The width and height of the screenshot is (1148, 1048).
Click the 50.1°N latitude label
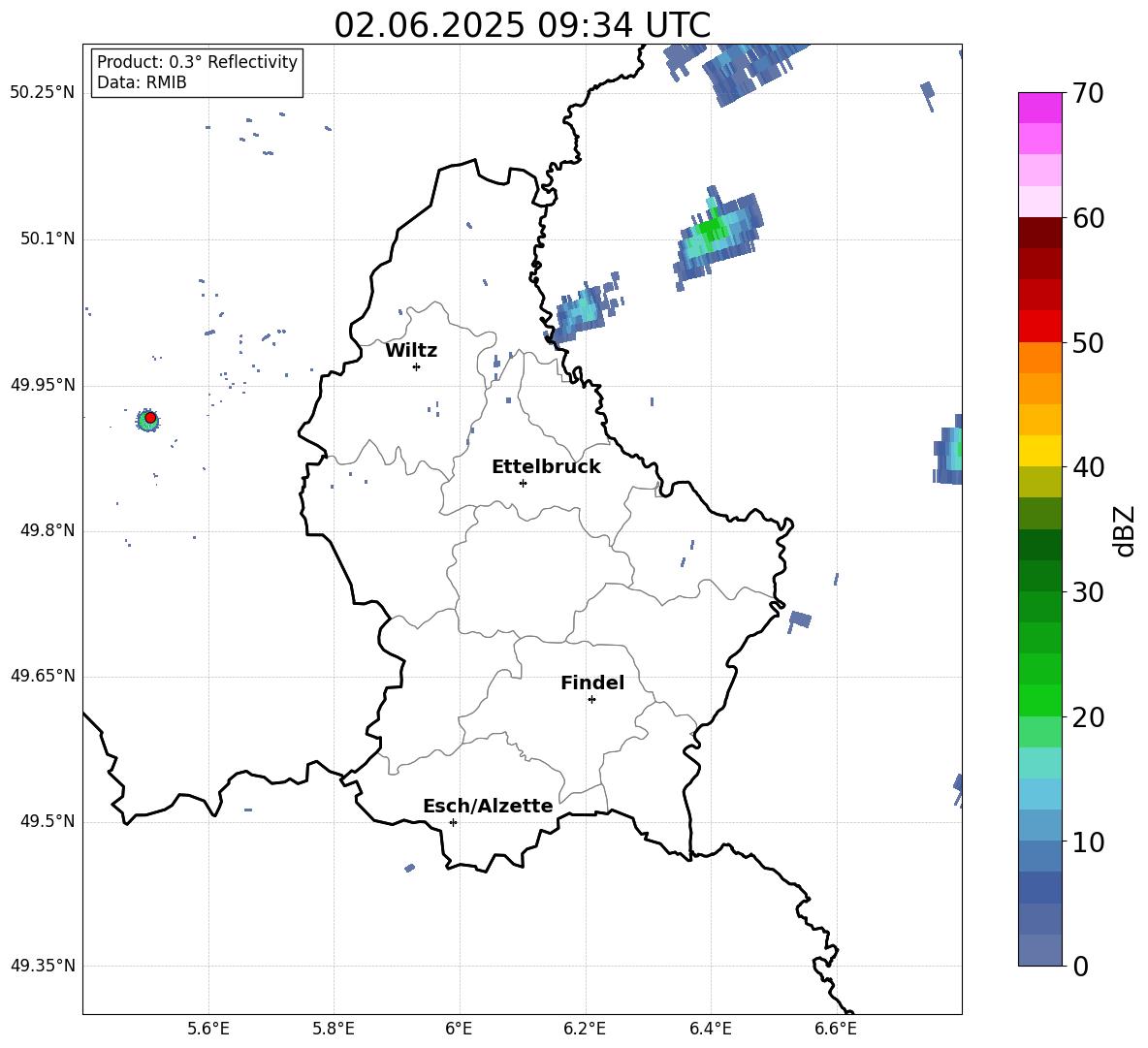pyautogui.click(x=48, y=238)
